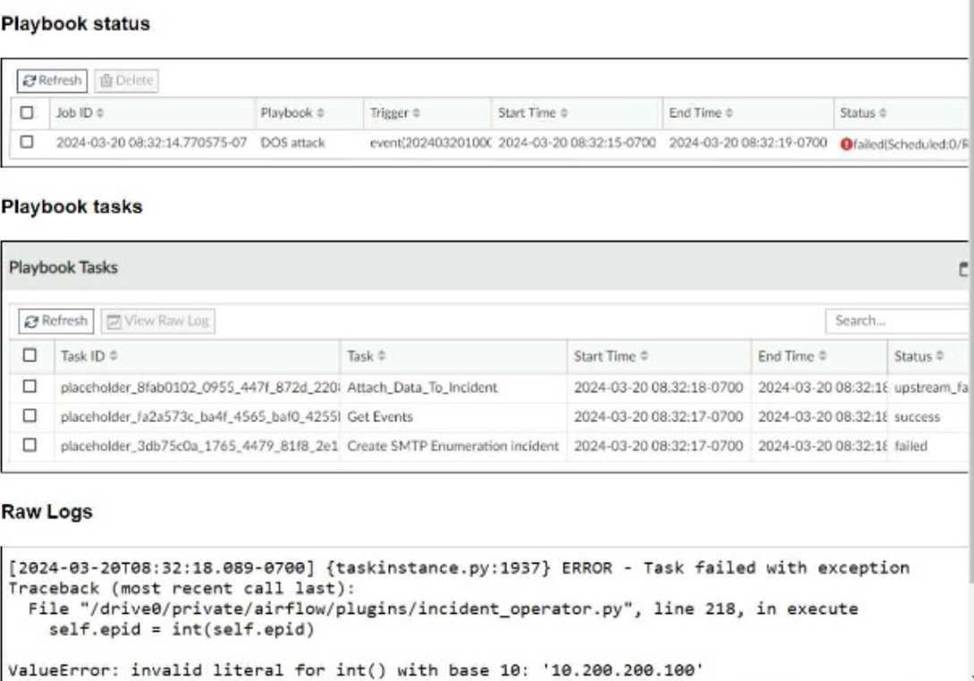Toggle select-all checkbox in Playbook Tasks table
This screenshot has height=681, width=974.
[x=29, y=356]
